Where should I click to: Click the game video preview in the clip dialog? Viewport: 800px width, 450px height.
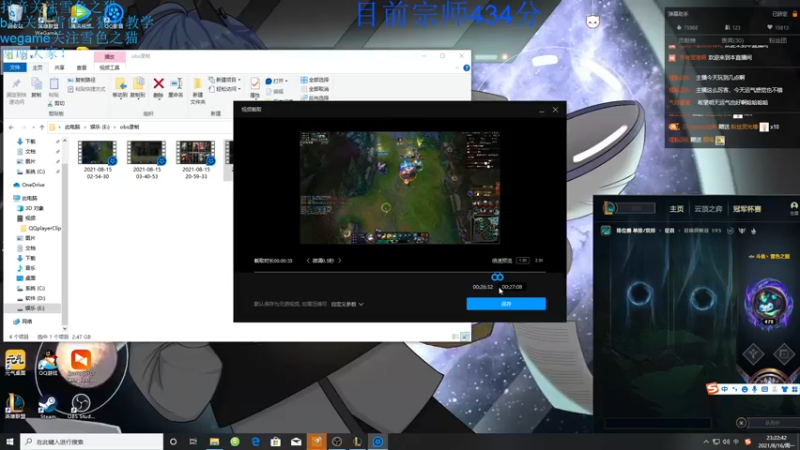(x=399, y=188)
